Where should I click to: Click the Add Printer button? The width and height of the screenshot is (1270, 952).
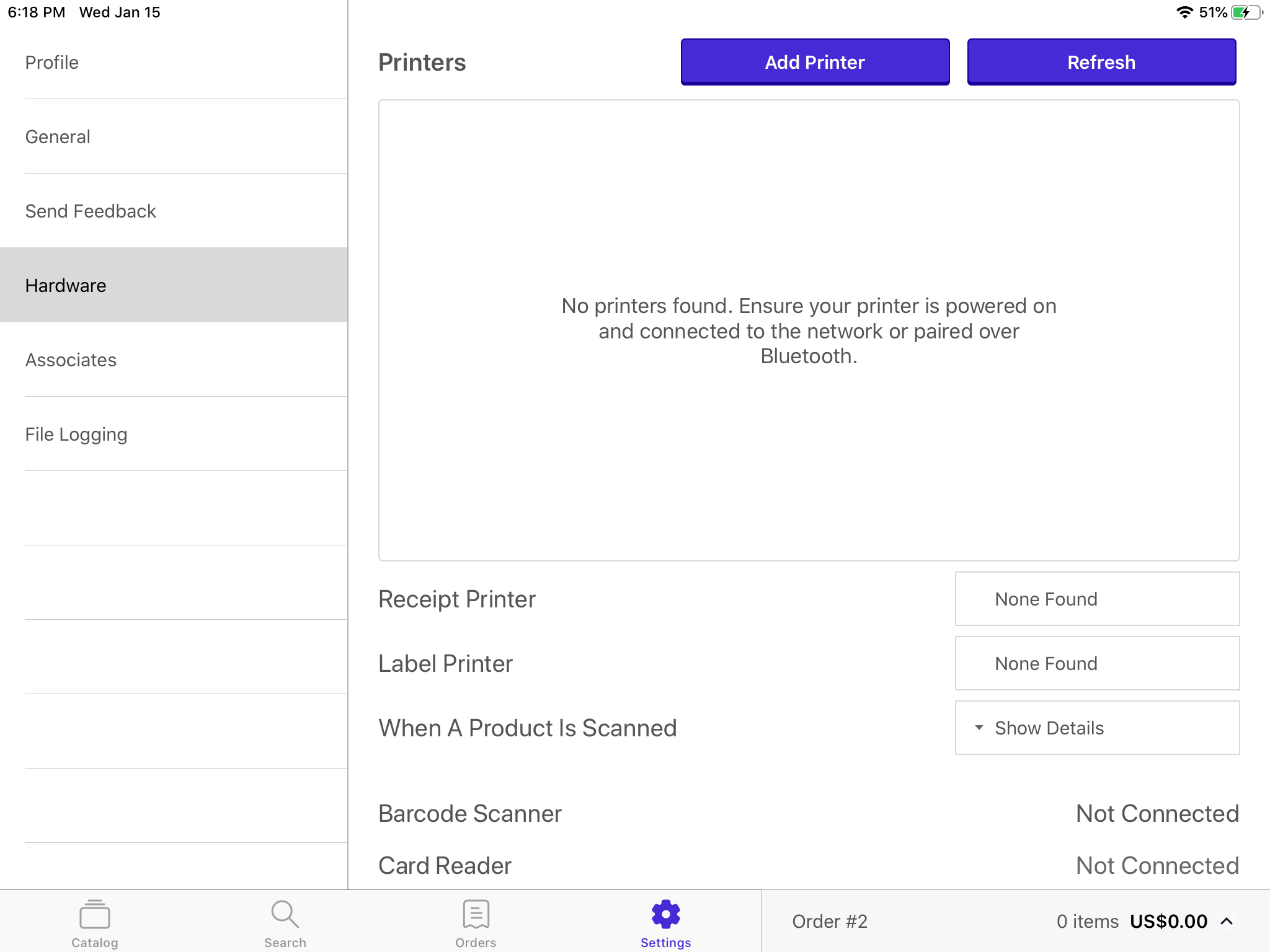[x=815, y=62]
